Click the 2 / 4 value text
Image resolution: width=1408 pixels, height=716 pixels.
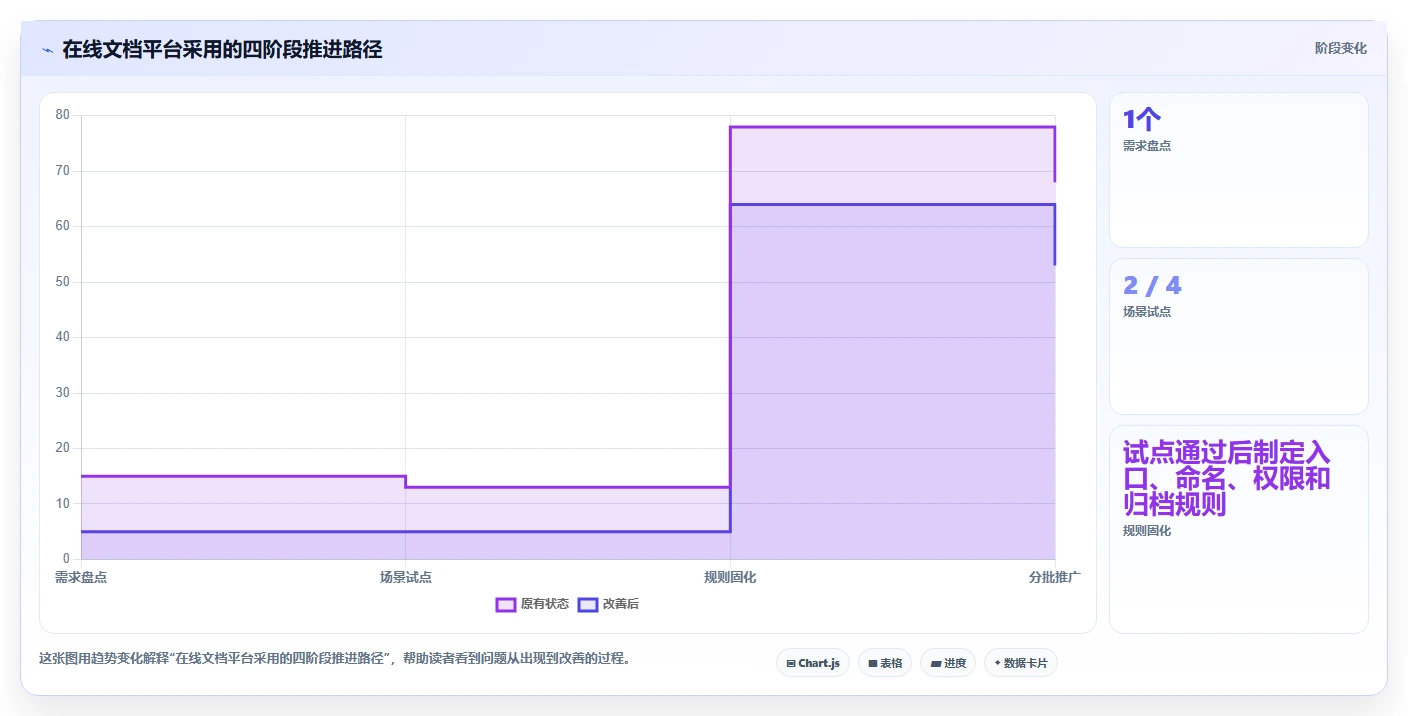(x=1152, y=286)
